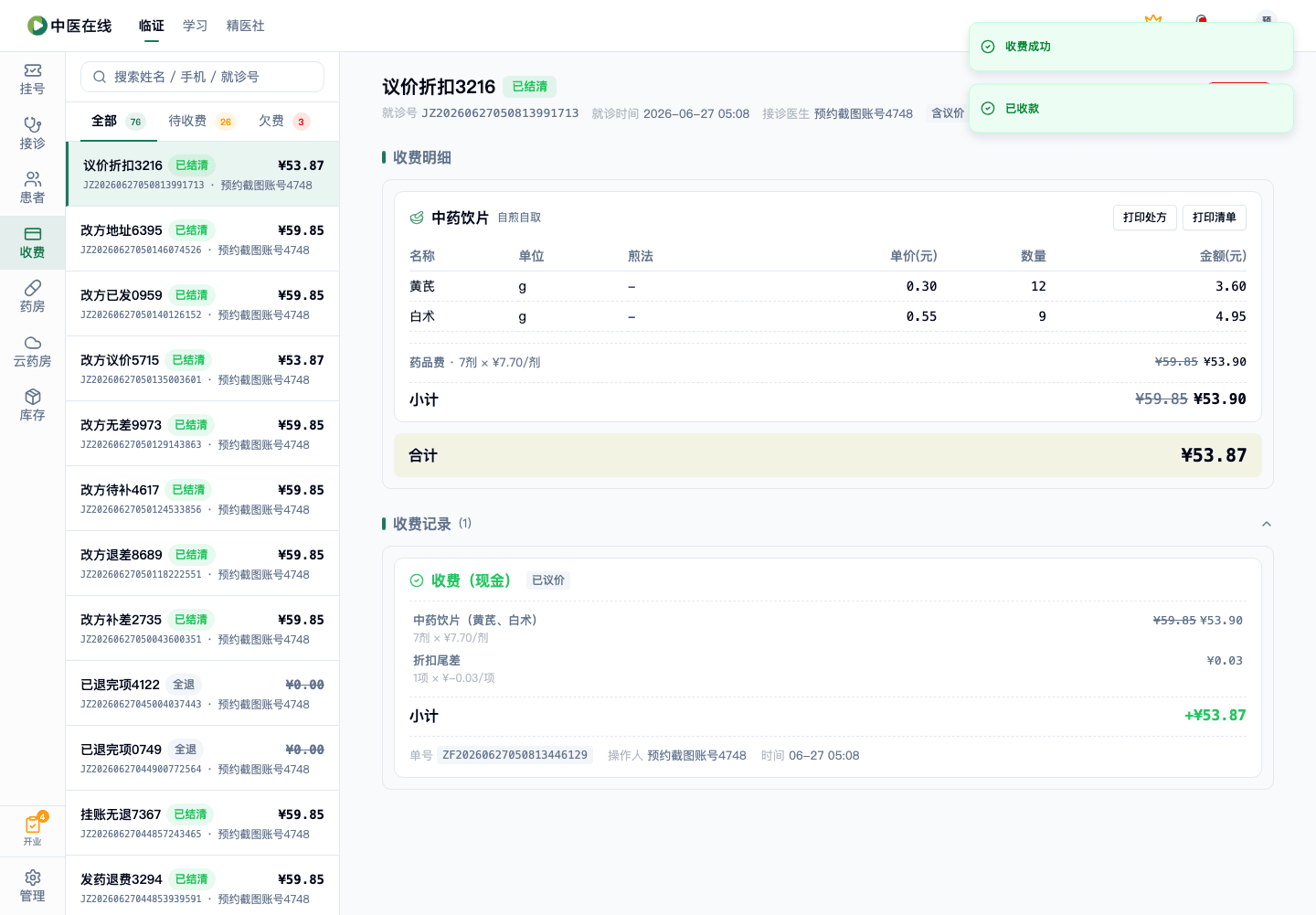1316x915 pixels.
Task: Click the 已议价 tag in payment record
Action: (548, 580)
